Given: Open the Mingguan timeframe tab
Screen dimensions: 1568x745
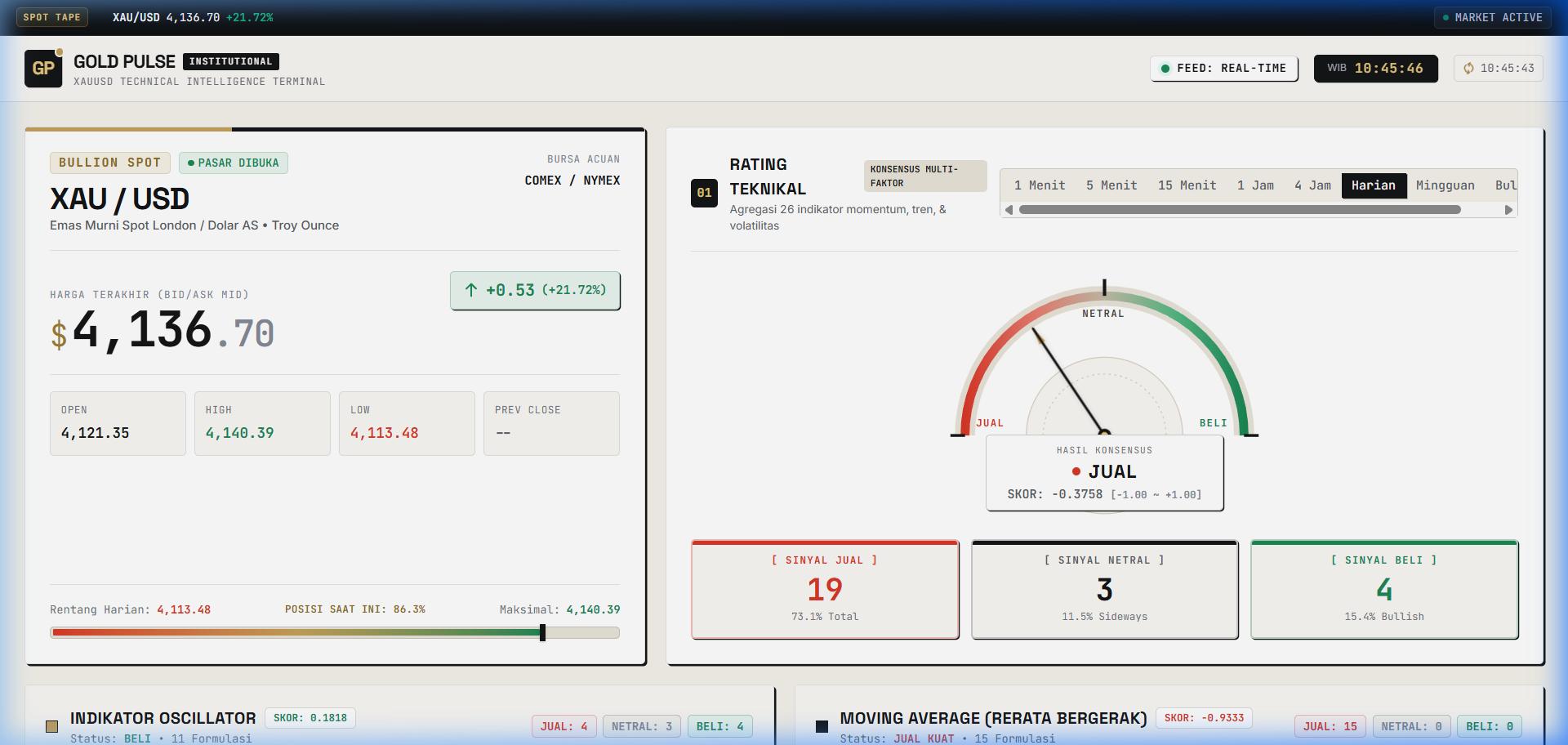Looking at the screenshot, I should click(1445, 185).
